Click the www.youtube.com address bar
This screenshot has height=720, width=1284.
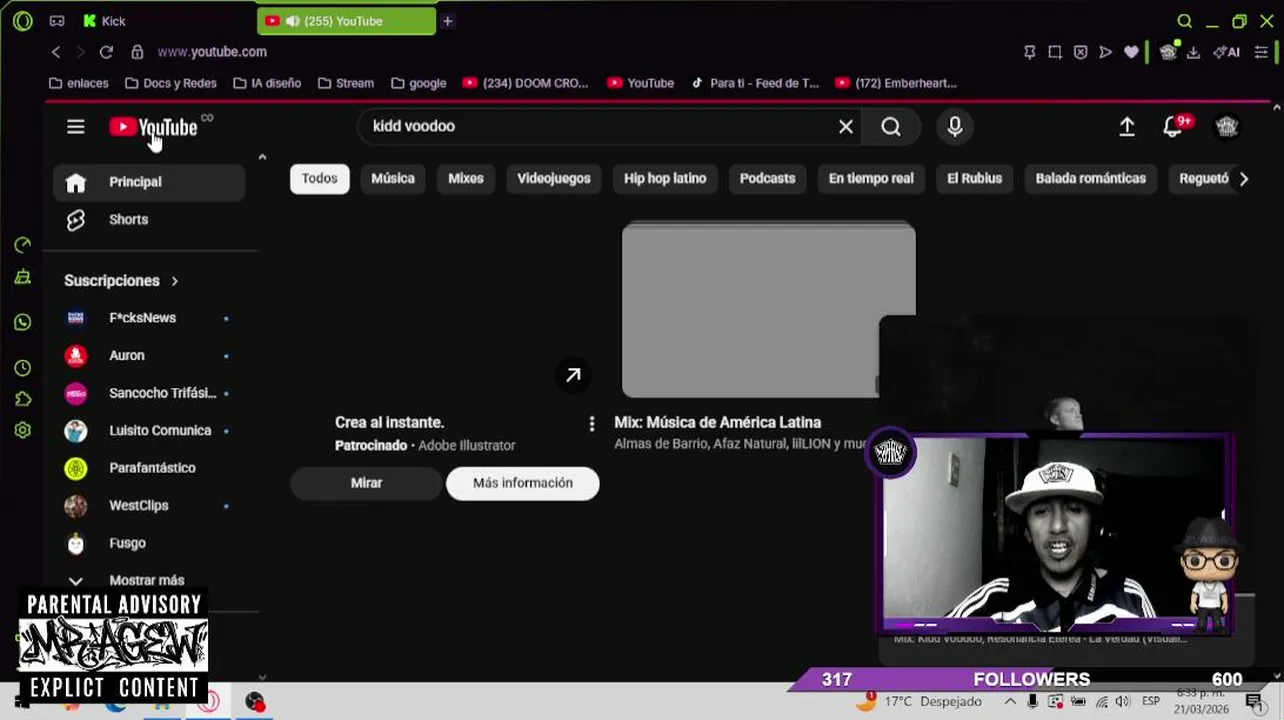pos(212,52)
